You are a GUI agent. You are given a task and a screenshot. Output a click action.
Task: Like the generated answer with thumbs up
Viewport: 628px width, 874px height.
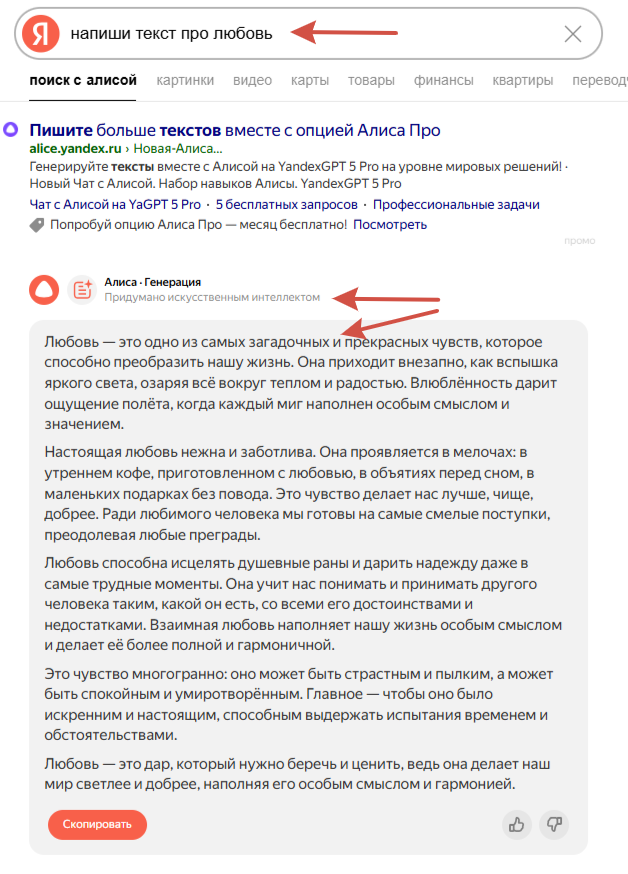click(x=517, y=824)
